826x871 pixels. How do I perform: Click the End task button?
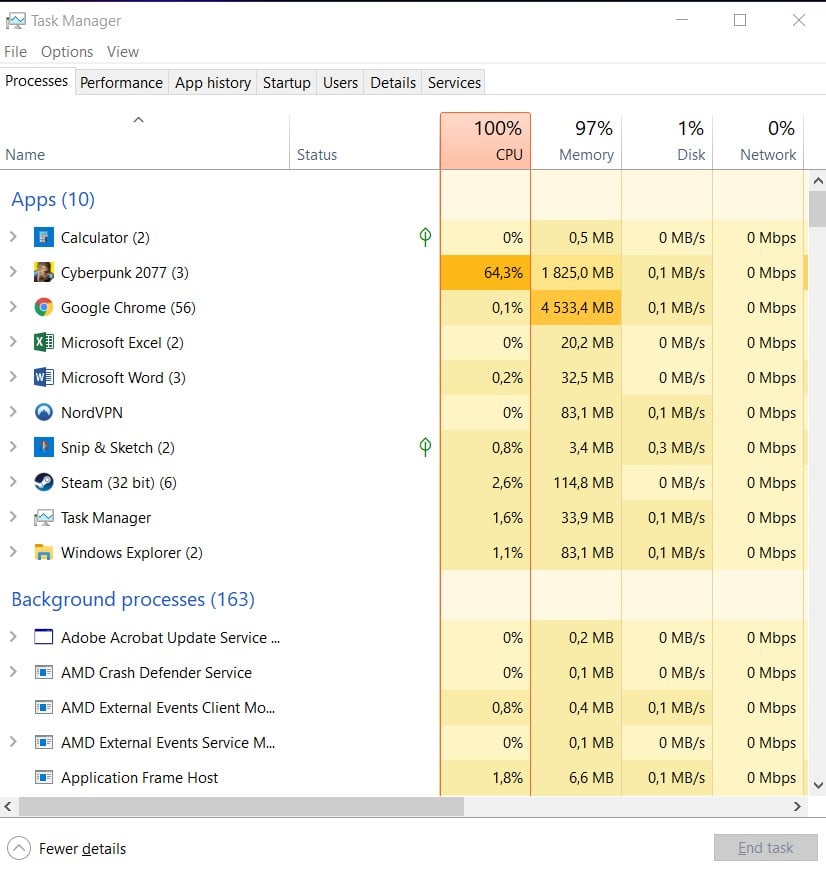coord(766,847)
